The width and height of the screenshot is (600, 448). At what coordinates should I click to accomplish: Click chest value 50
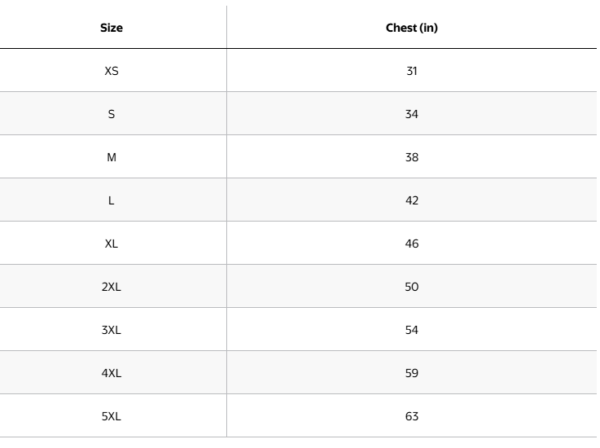412,286
